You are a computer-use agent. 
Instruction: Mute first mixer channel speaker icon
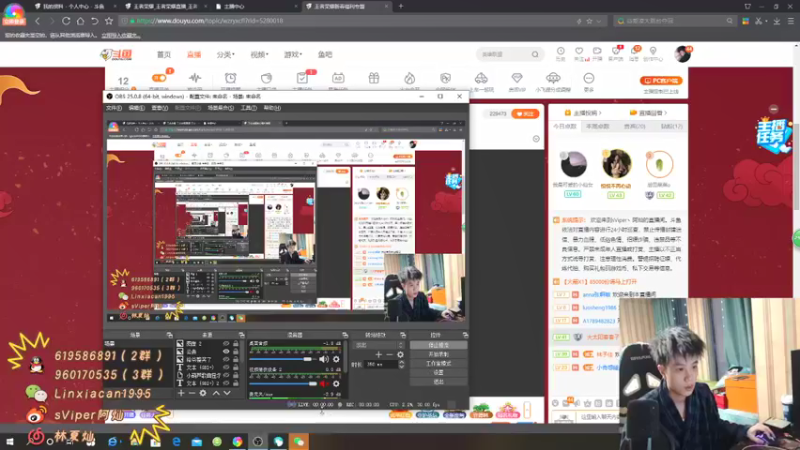(x=323, y=359)
